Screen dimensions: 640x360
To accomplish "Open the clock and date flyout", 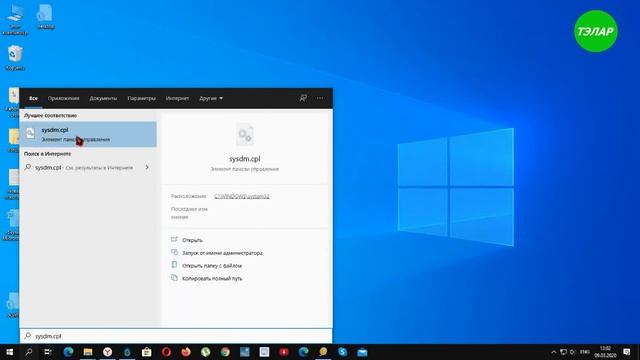I will 606,352.
